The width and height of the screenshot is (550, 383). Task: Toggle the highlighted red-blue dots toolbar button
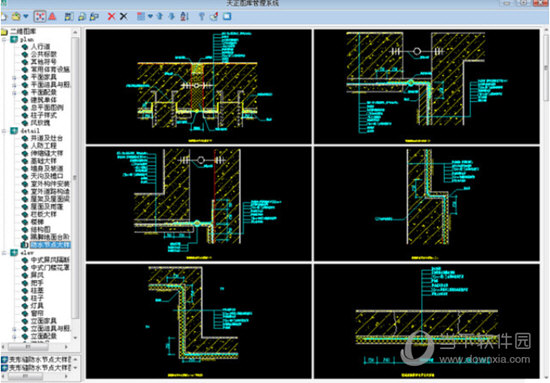40,16
